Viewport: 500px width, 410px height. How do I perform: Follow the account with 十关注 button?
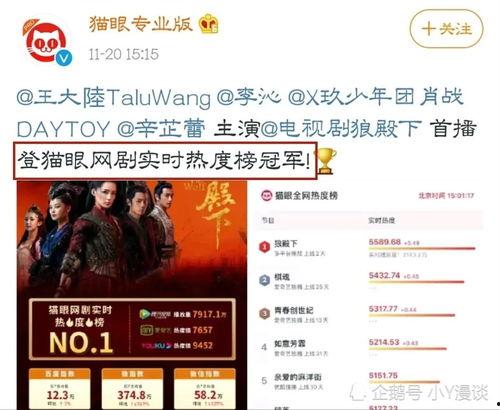coord(446,29)
